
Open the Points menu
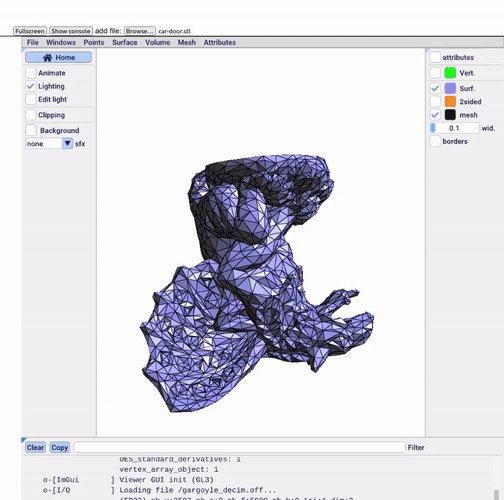coord(94,42)
